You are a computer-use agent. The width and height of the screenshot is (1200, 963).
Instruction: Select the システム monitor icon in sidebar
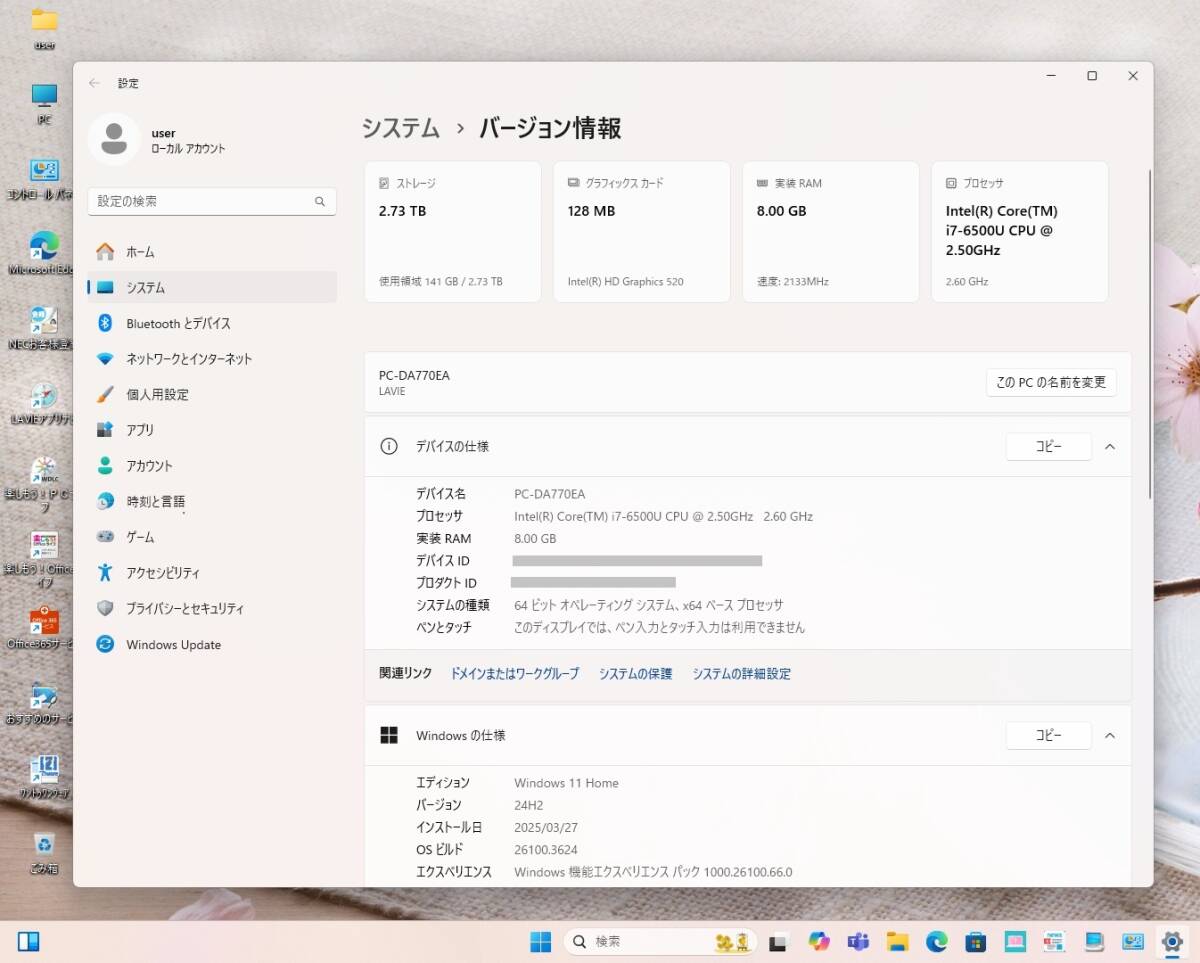pyautogui.click(x=105, y=287)
